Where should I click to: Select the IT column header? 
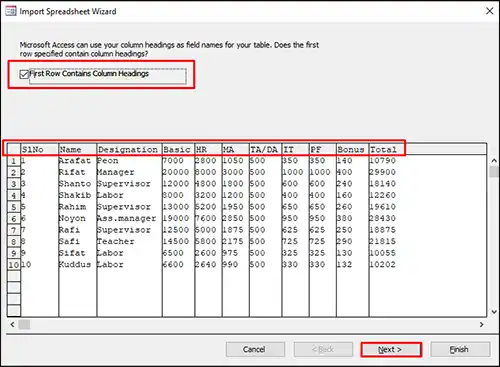[295, 149]
